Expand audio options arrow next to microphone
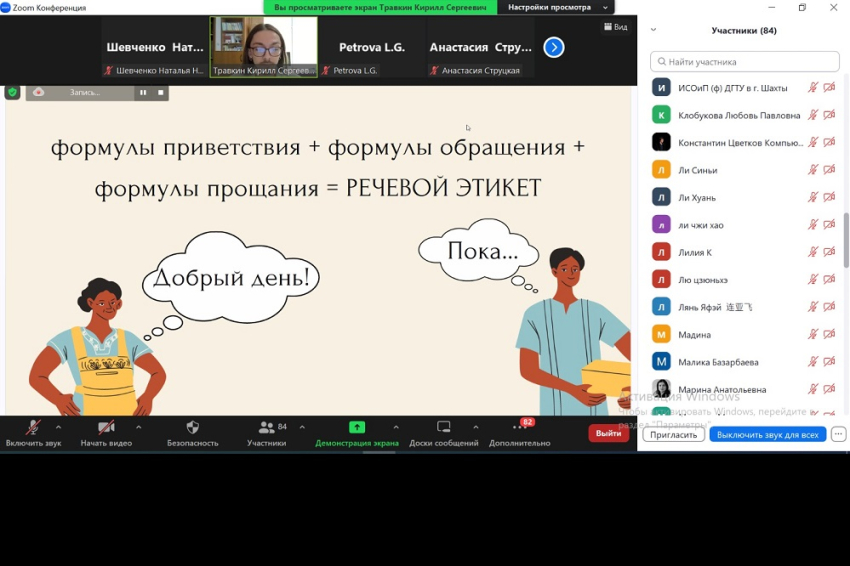This screenshot has height=566, width=850. click(59, 427)
